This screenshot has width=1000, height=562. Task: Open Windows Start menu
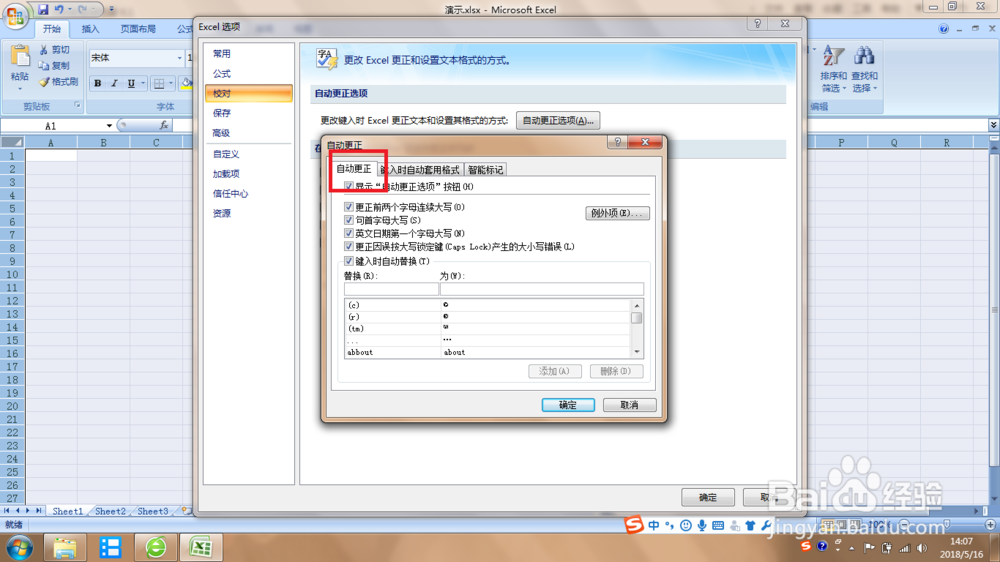pos(19,547)
